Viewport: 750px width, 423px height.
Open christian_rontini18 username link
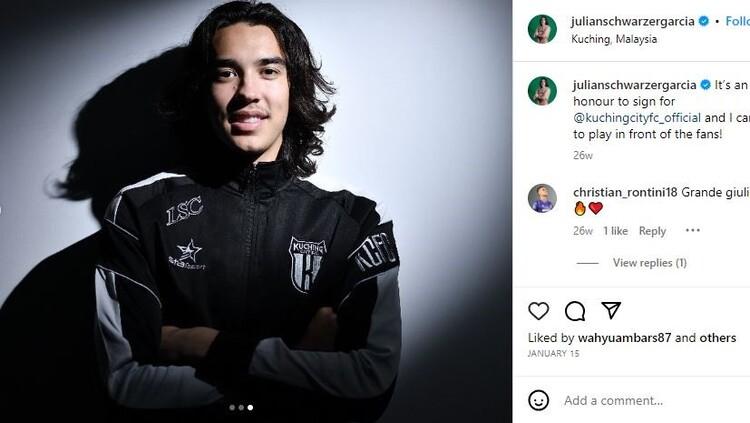(625, 192)
